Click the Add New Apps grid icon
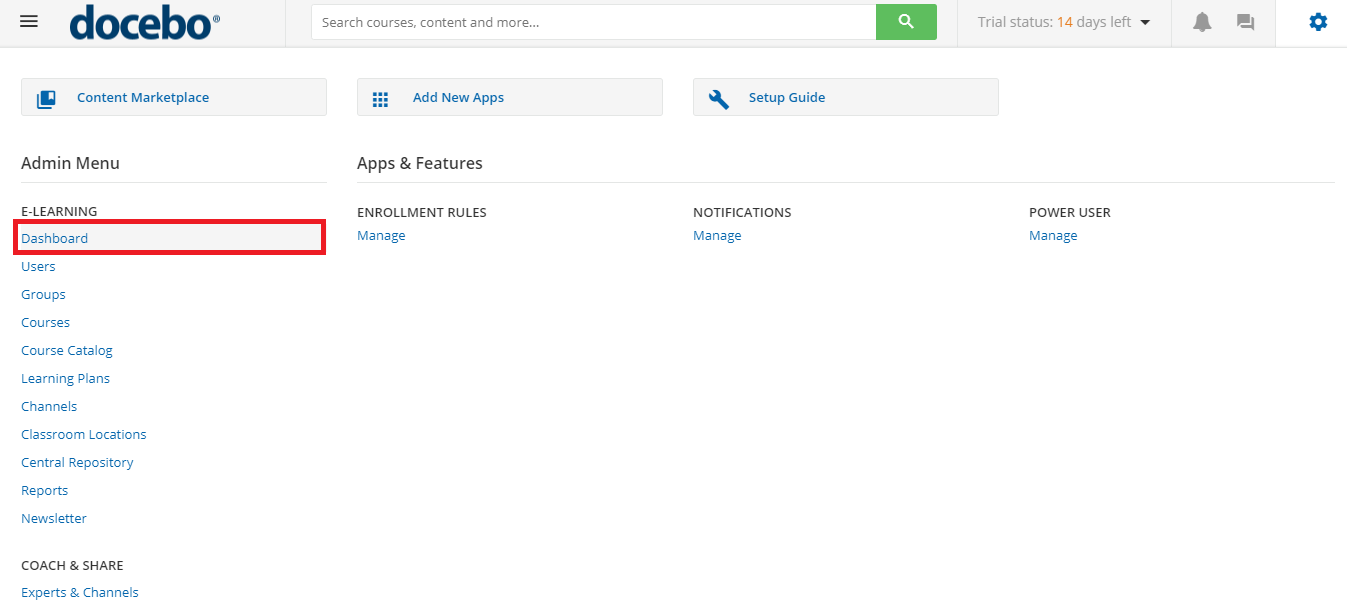Screen dimensions: 1347x601 pos(380,99)
